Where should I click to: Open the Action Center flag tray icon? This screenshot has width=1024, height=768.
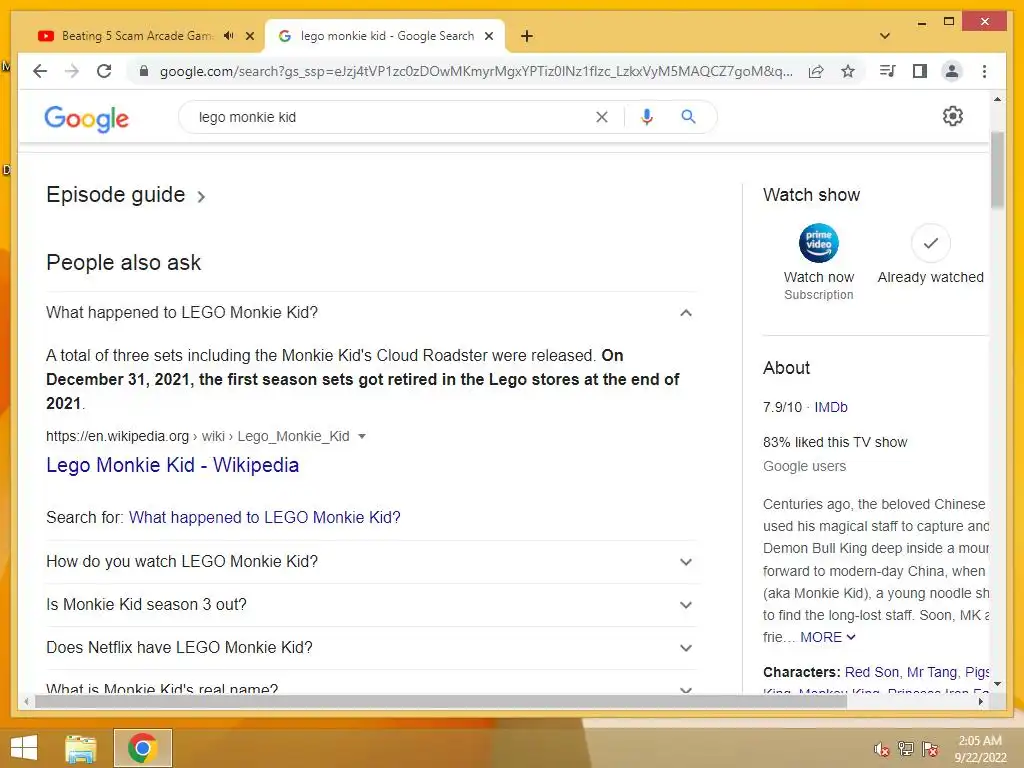[930, 749]
